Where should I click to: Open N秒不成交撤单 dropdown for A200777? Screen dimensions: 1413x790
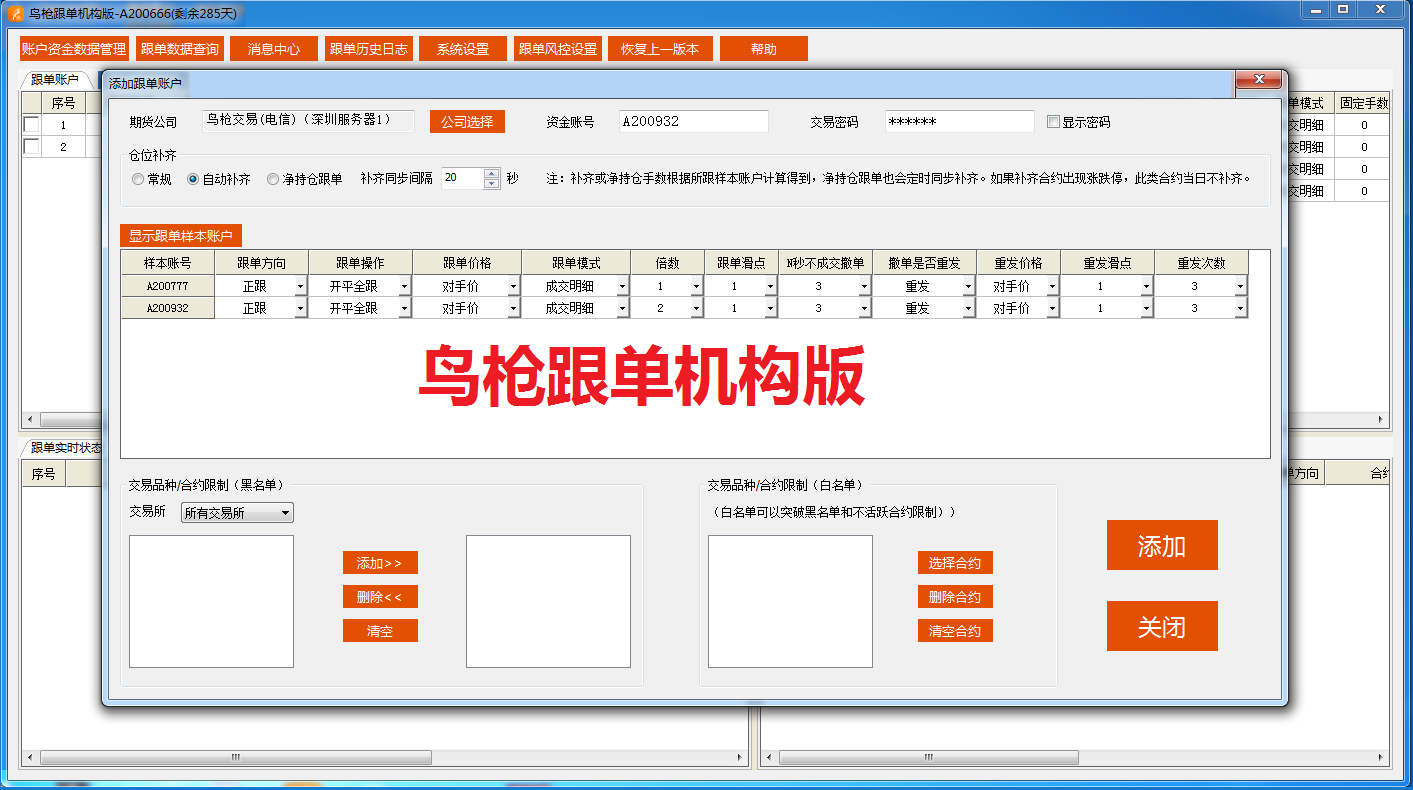click(x=864, y=287)
